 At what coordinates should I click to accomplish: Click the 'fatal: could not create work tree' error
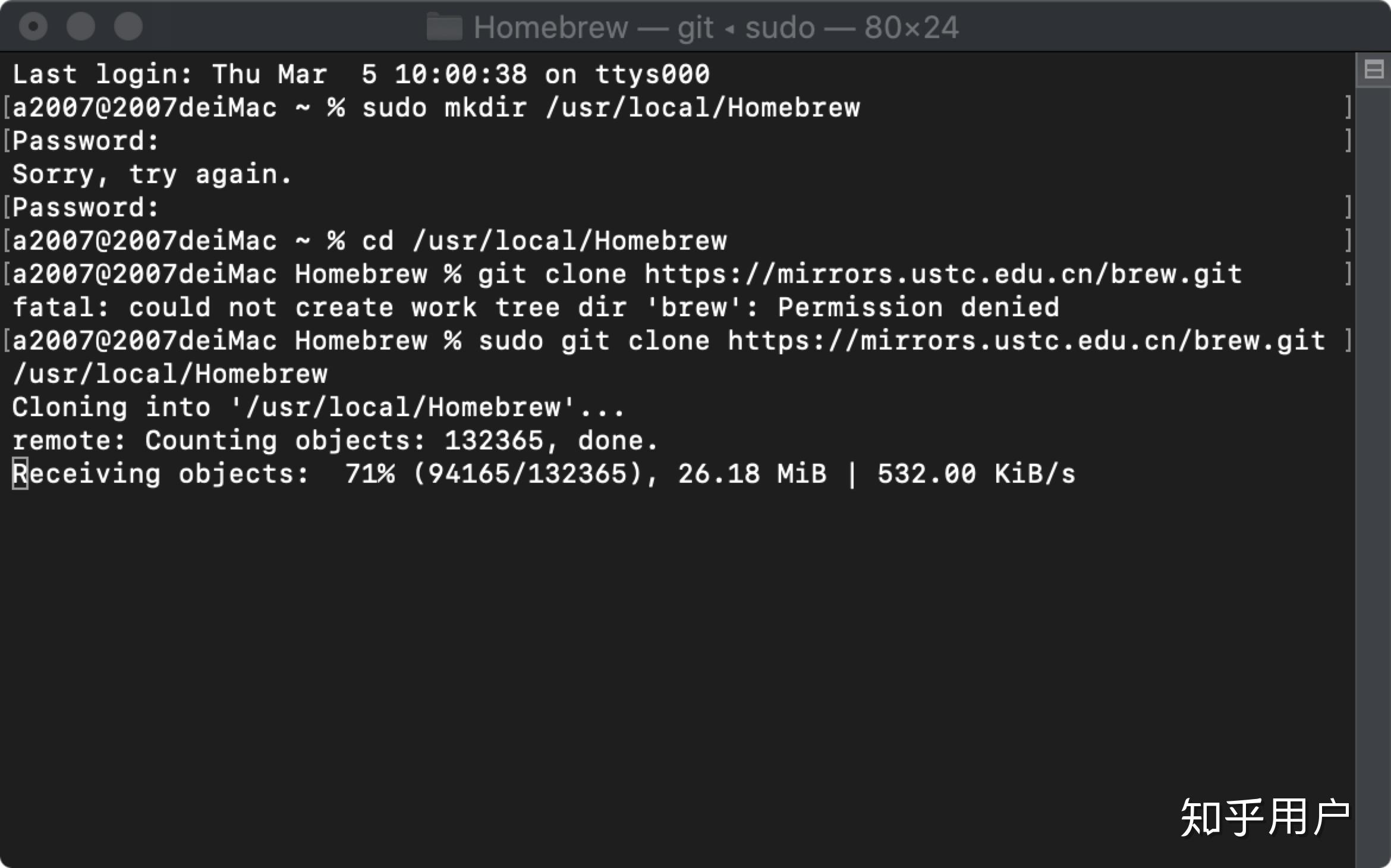(535, 308)
